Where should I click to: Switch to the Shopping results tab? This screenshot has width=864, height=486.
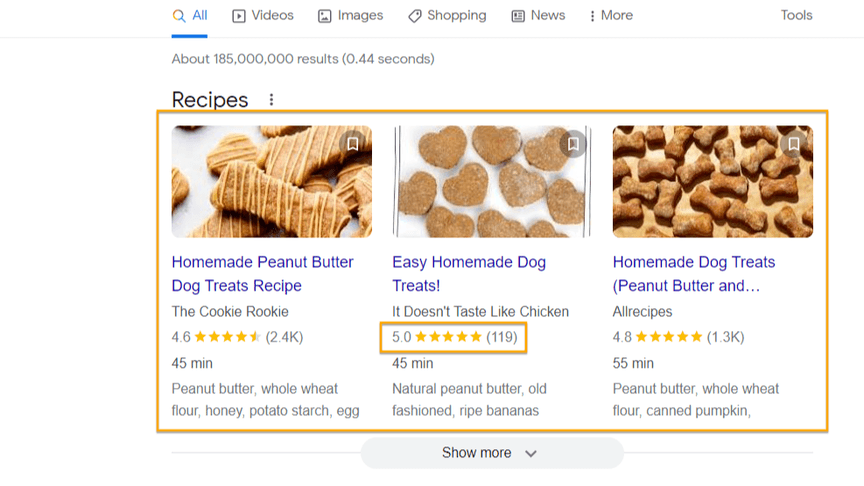tap(447, 15)
